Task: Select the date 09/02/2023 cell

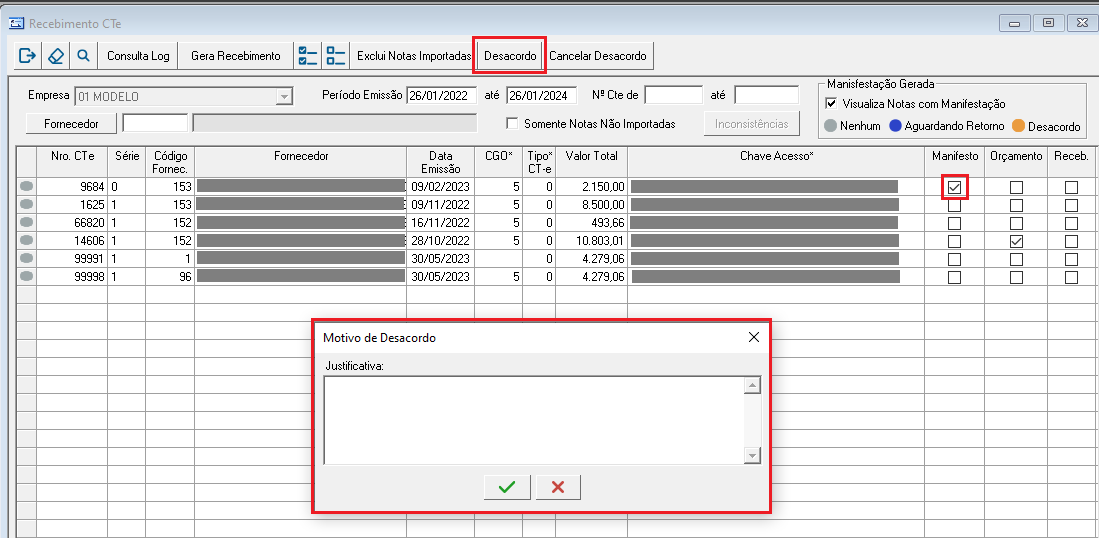Action: coord(441,187)
